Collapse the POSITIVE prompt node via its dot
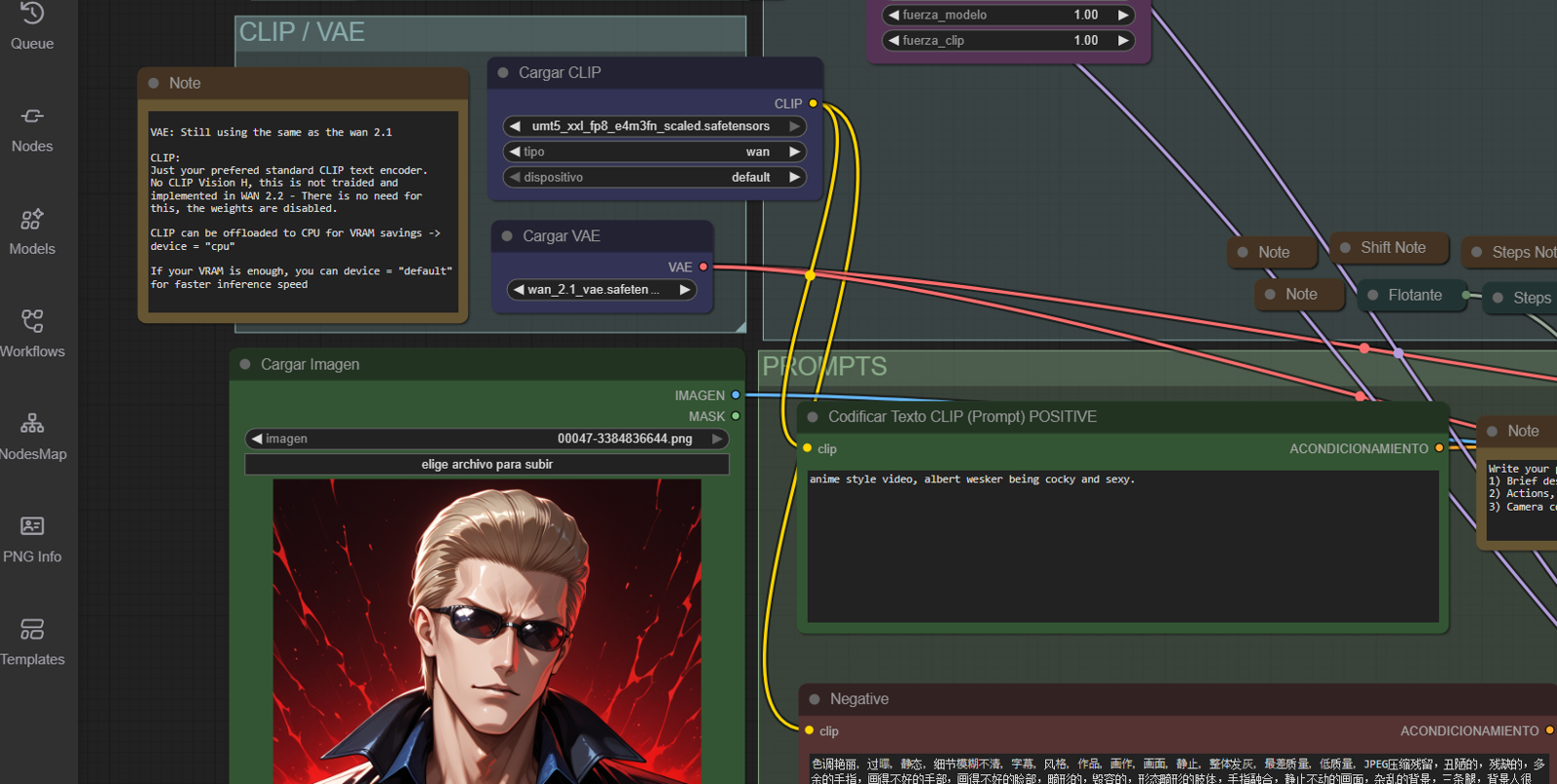This screenshot has height=784, width=1557. (813, 417)
